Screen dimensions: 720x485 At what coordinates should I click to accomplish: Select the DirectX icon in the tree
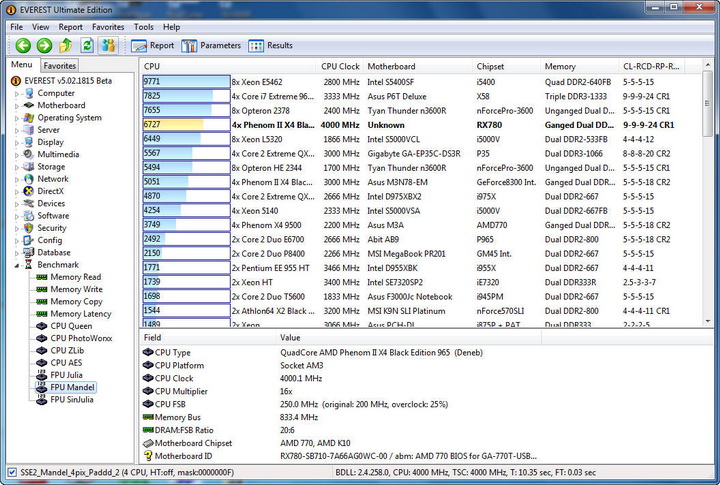tap(29, 191)
